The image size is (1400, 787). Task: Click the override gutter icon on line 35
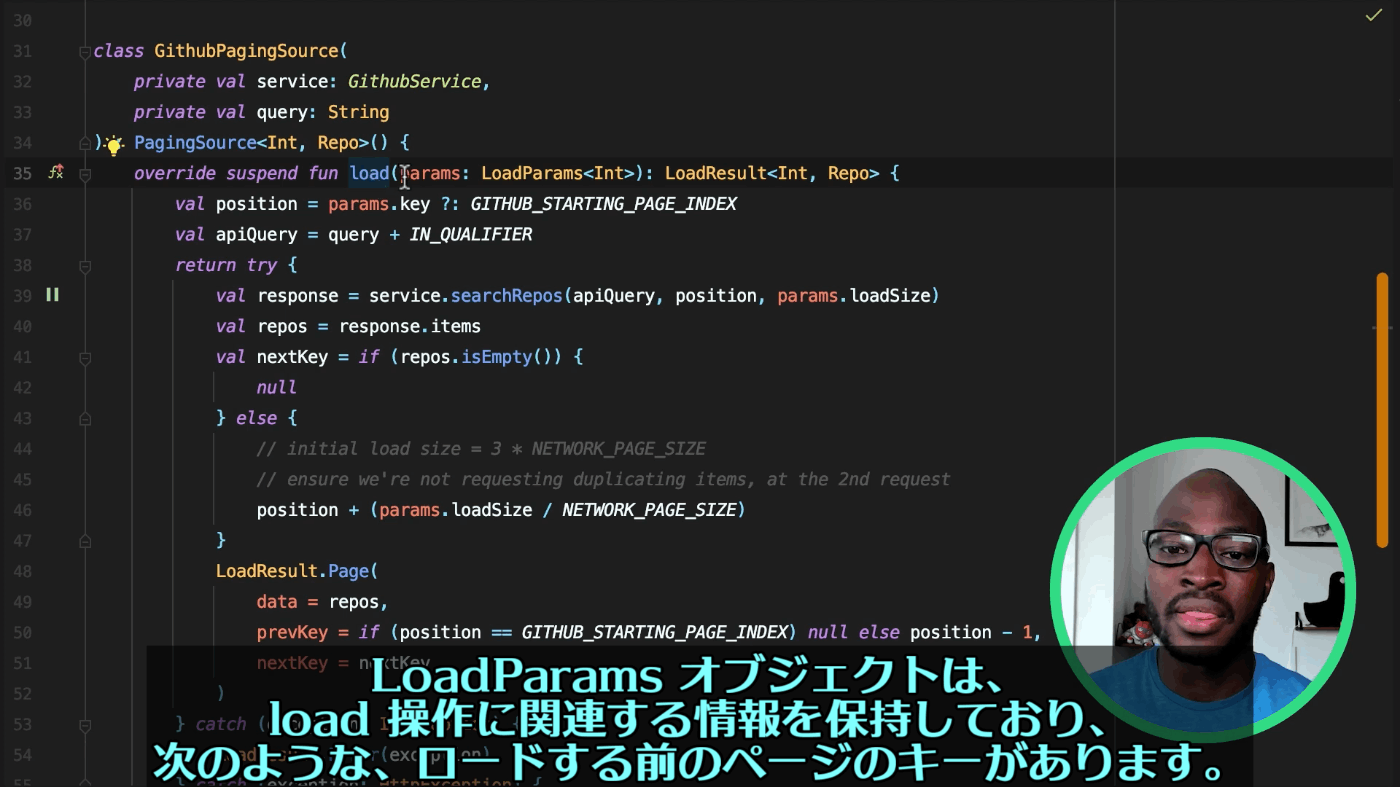point(56,173)
